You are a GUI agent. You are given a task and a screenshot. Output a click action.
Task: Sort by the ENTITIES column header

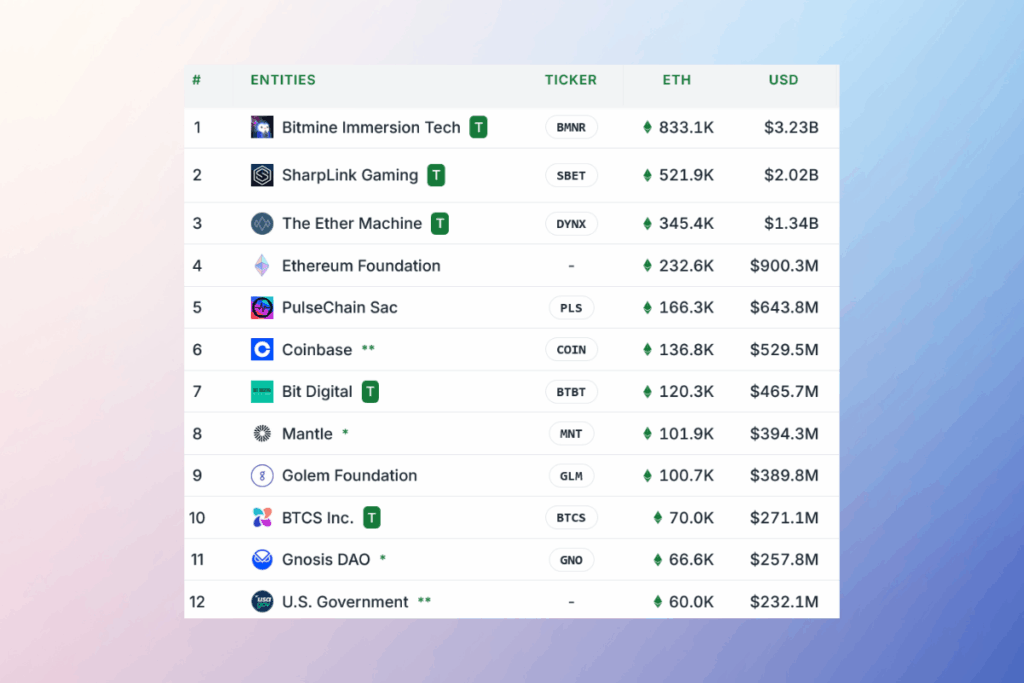click(x=281, y=80)
